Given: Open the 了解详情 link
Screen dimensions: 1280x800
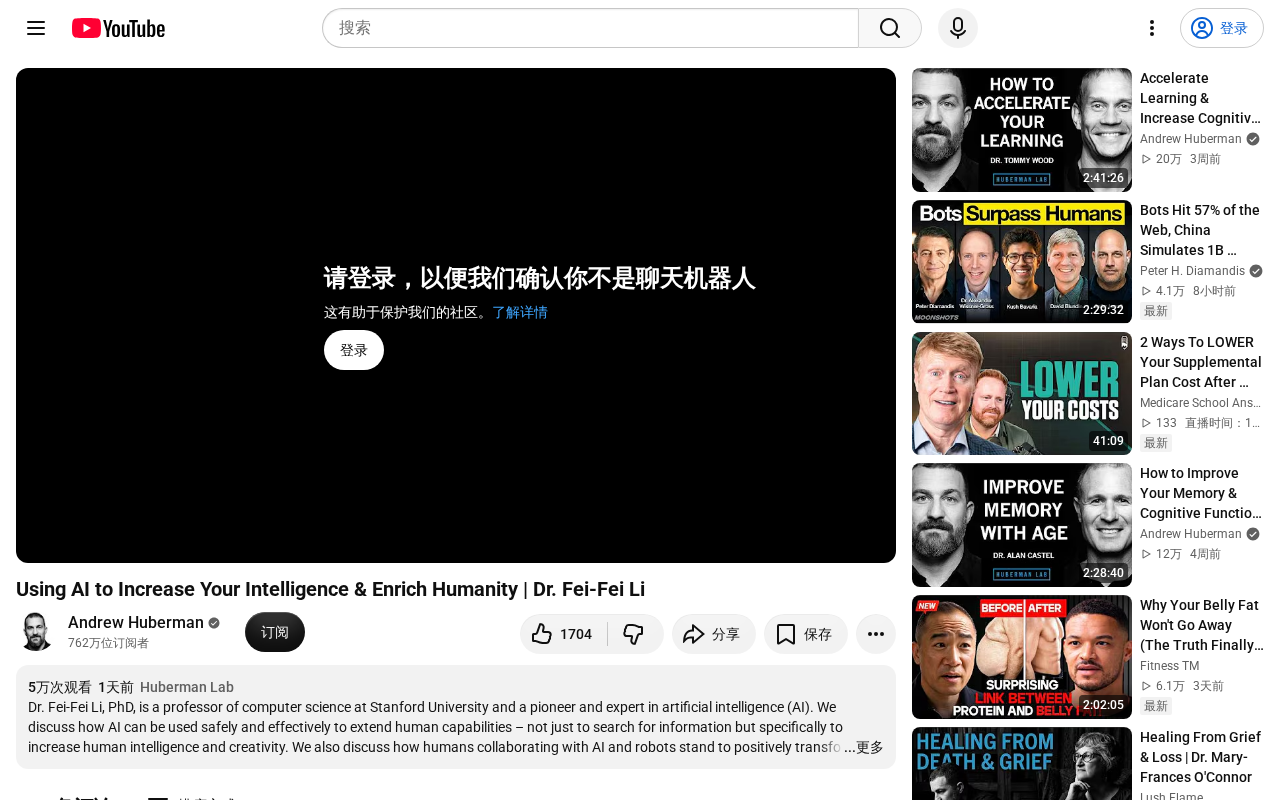Looking at the screenshot, I should click(520, 312).
